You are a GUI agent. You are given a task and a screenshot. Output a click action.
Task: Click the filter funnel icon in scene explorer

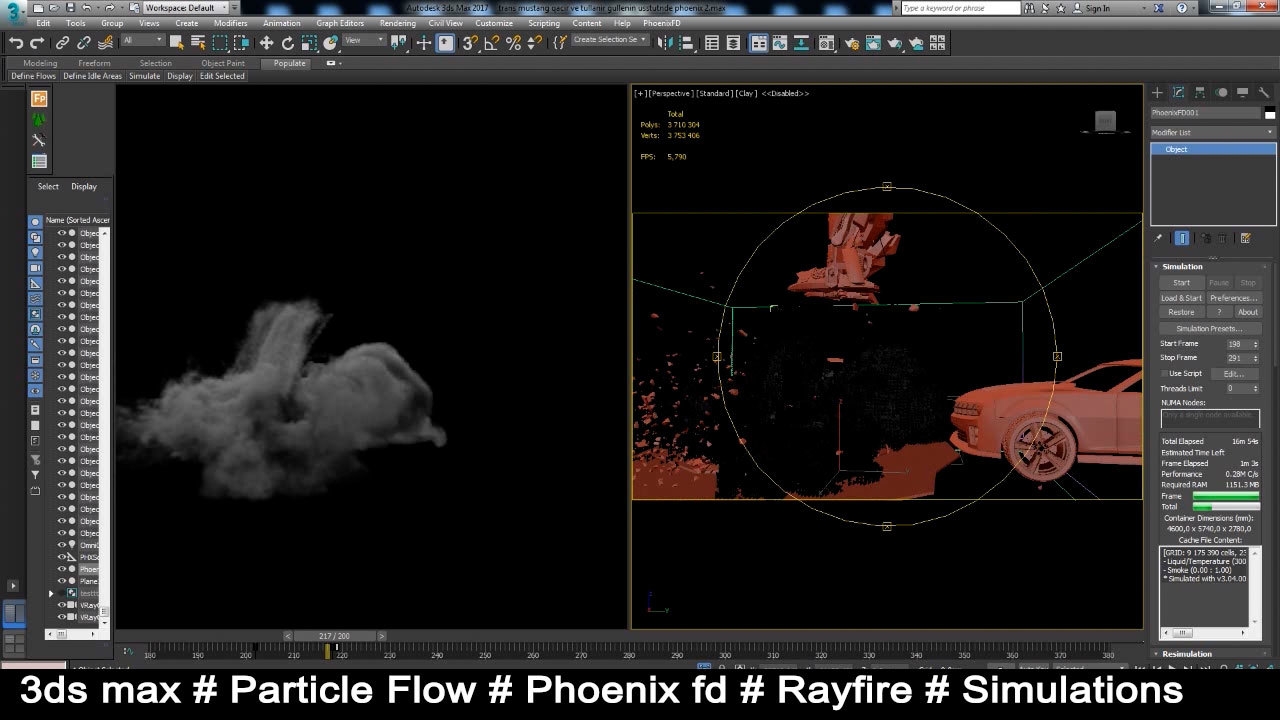(x=35, y=474)
